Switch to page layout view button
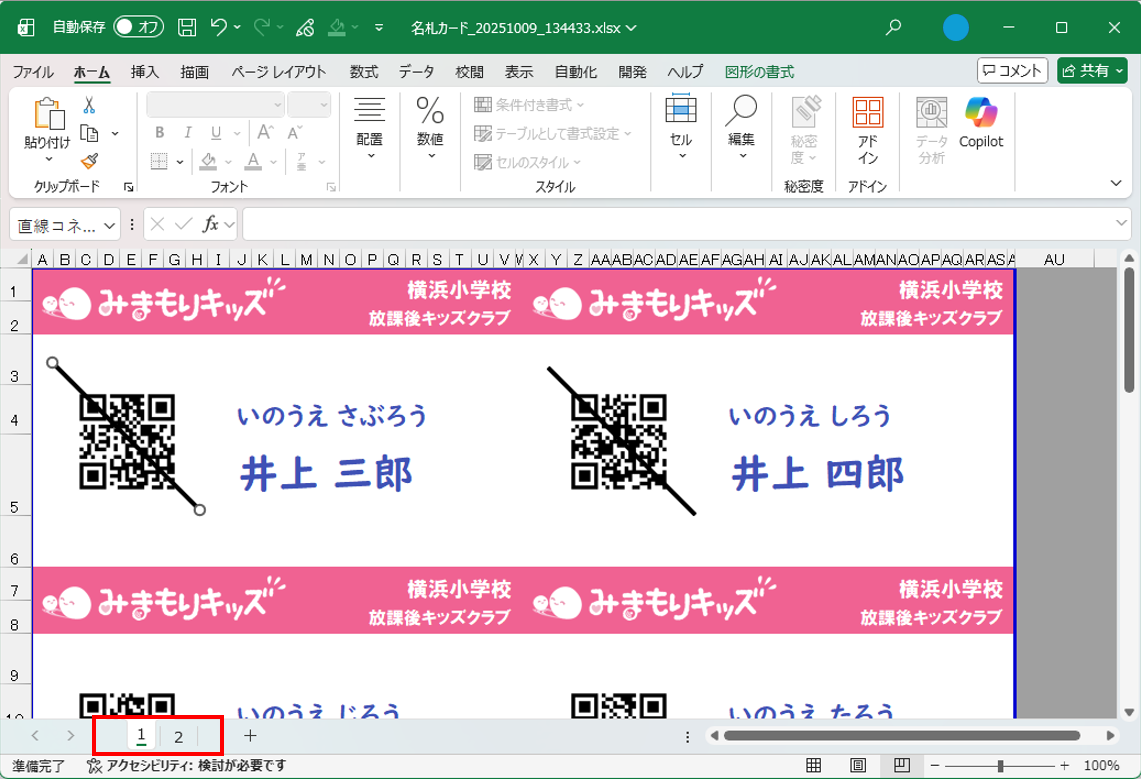Image resolution: width=1141 pixels, height=779 pixels. [857, 766]
